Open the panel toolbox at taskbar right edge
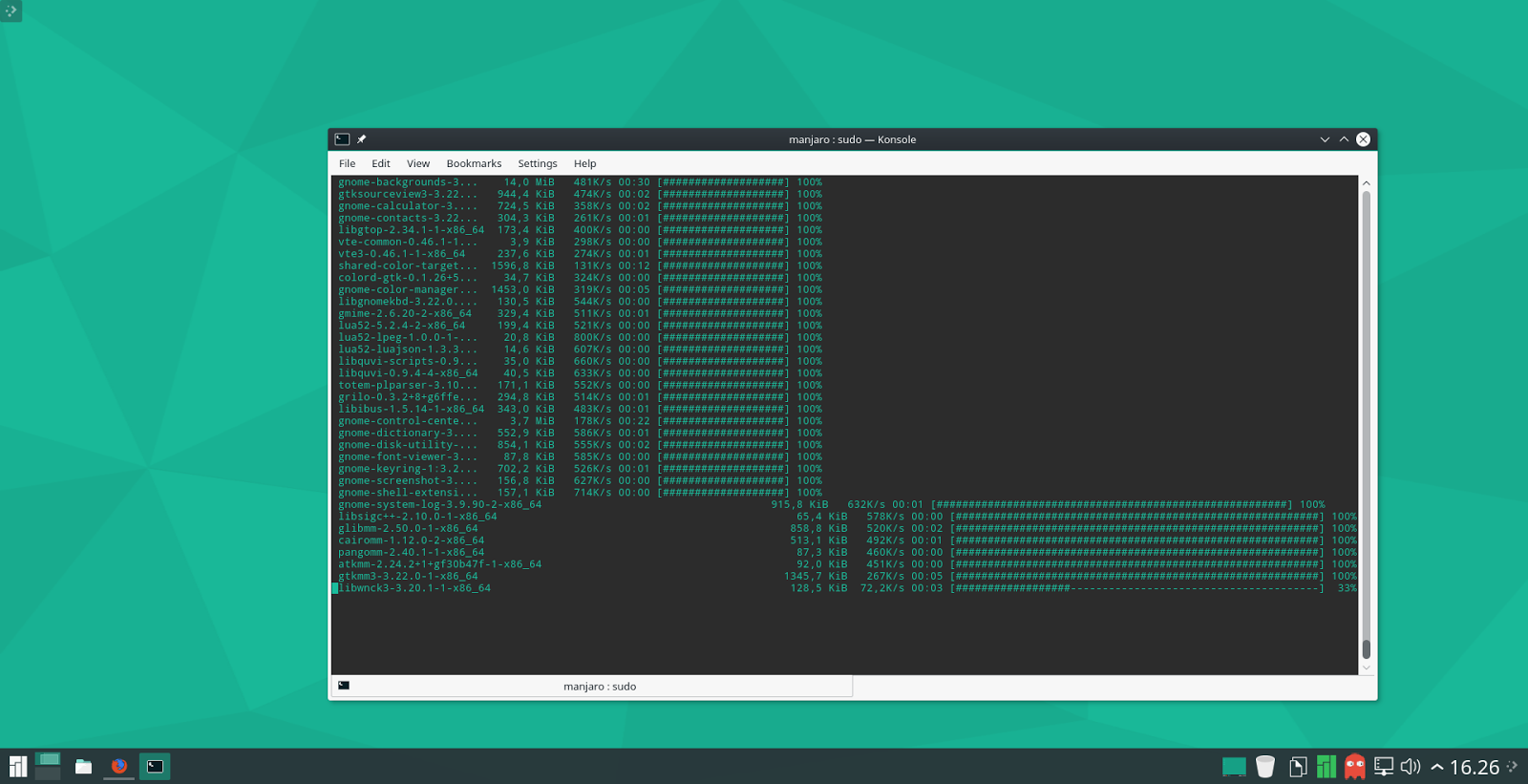1528x784 pixels. 1513,766
